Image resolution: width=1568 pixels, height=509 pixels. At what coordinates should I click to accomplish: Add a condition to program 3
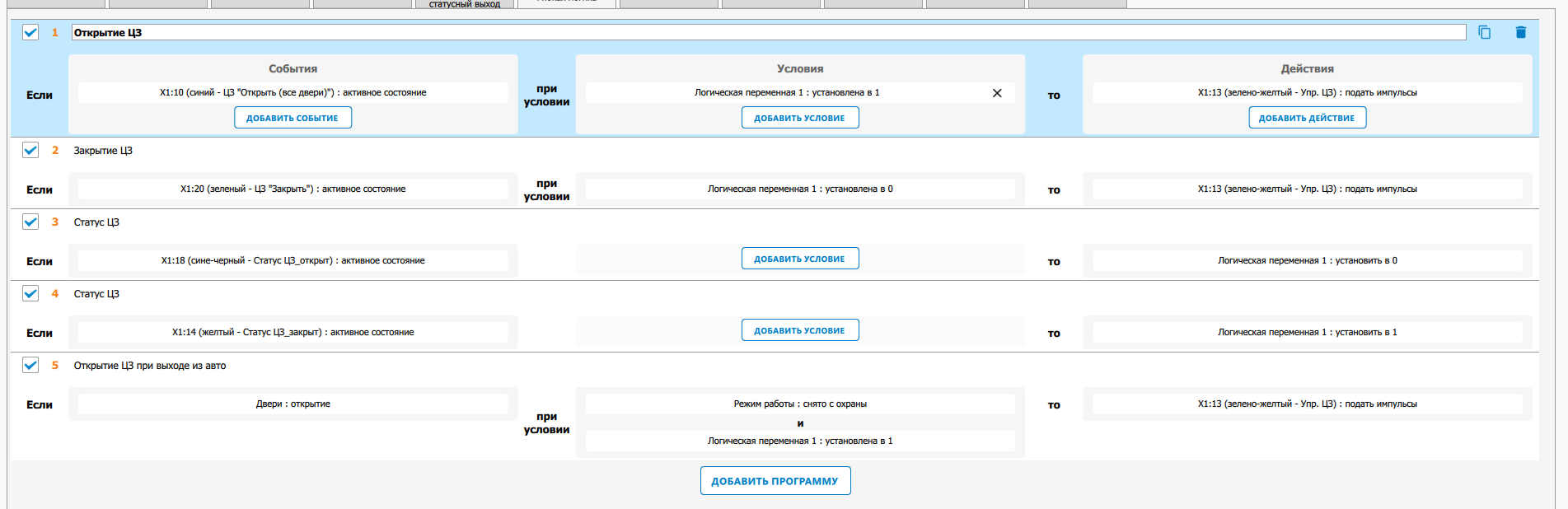point(799,259)
